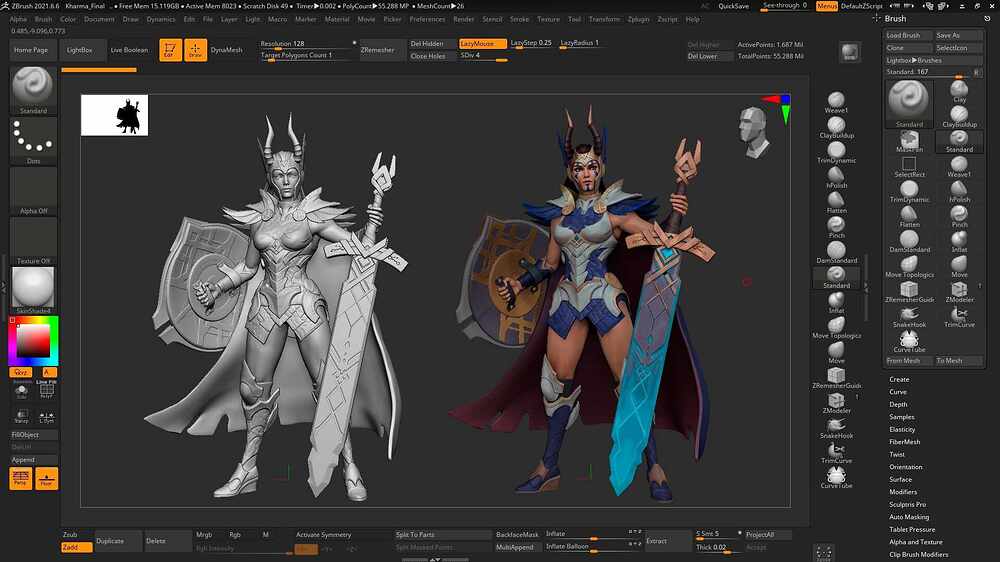Click the Alpha Off slot
This screenshot has height=562, width=1000.
33,191
